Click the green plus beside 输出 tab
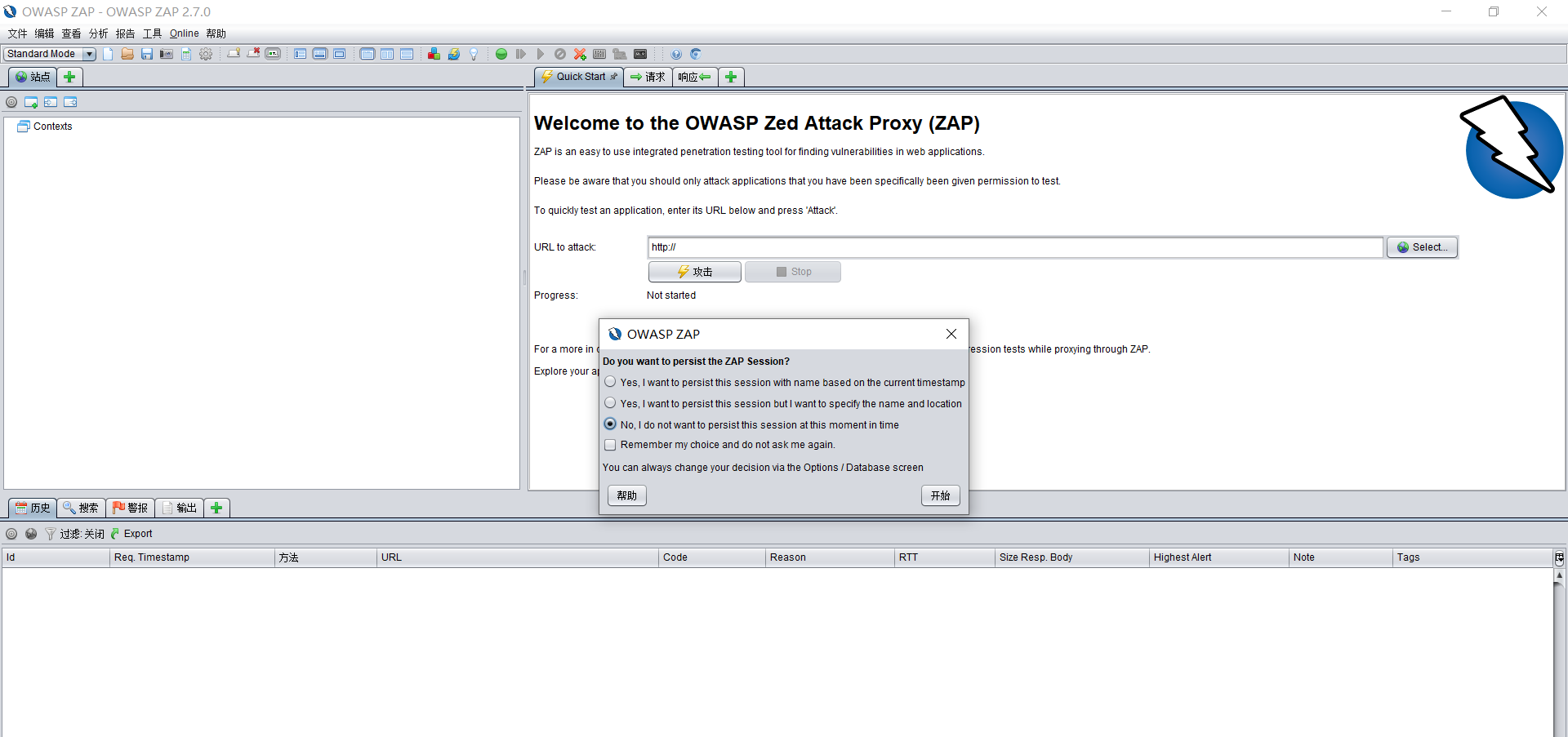This screenshot has height=737, width=1568. pos(216,508)
